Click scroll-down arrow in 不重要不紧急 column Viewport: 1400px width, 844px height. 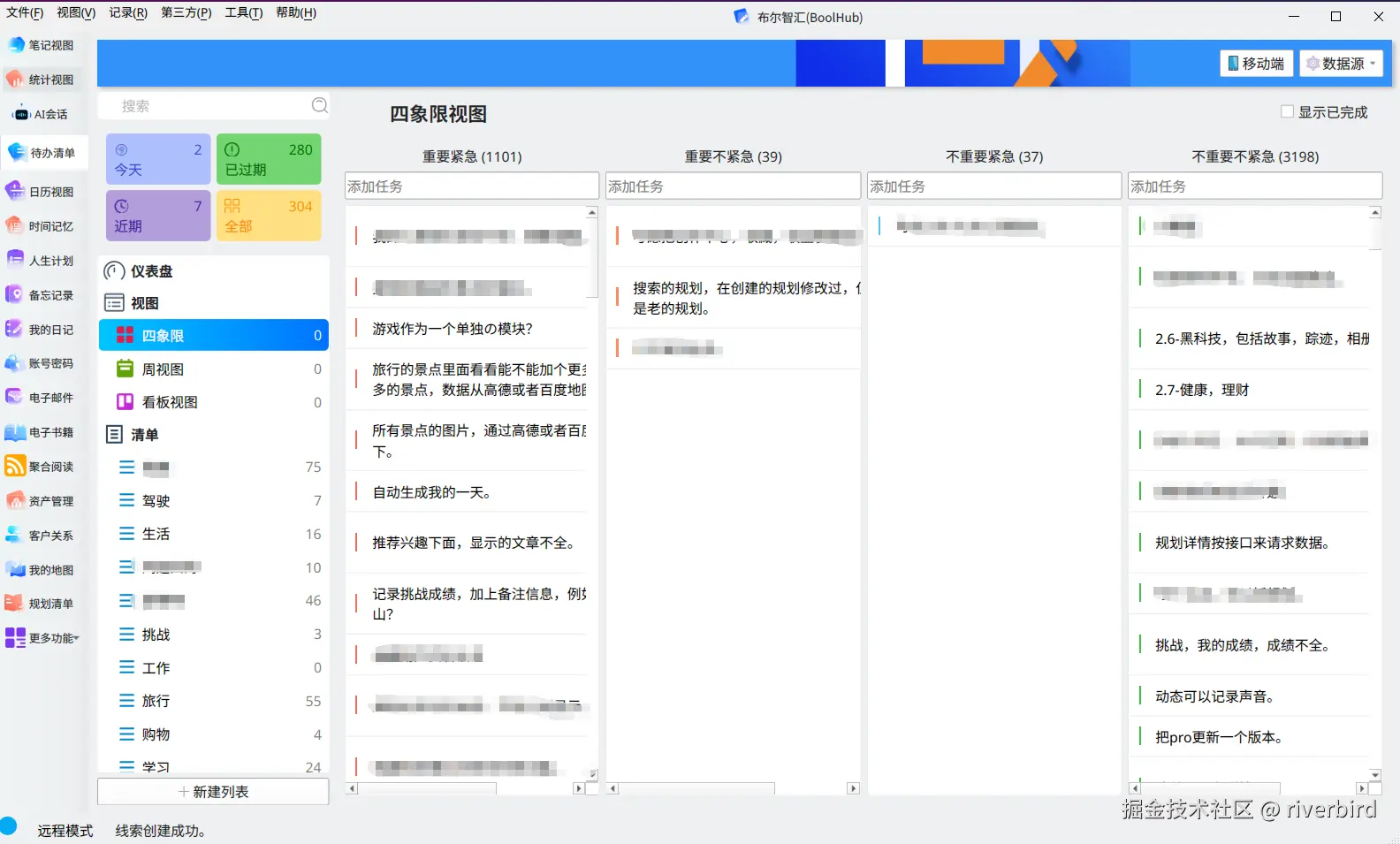[x=1375, y=775]
